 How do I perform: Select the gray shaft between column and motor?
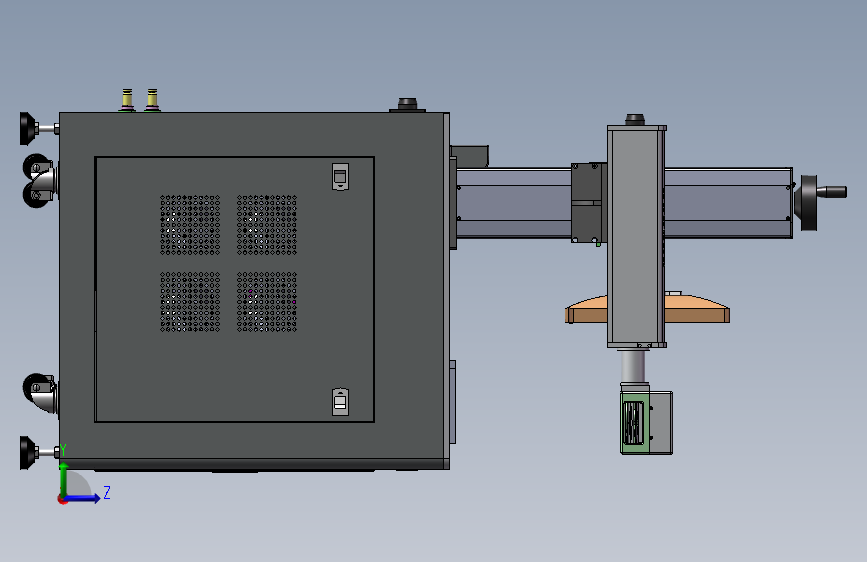(633, 366)
